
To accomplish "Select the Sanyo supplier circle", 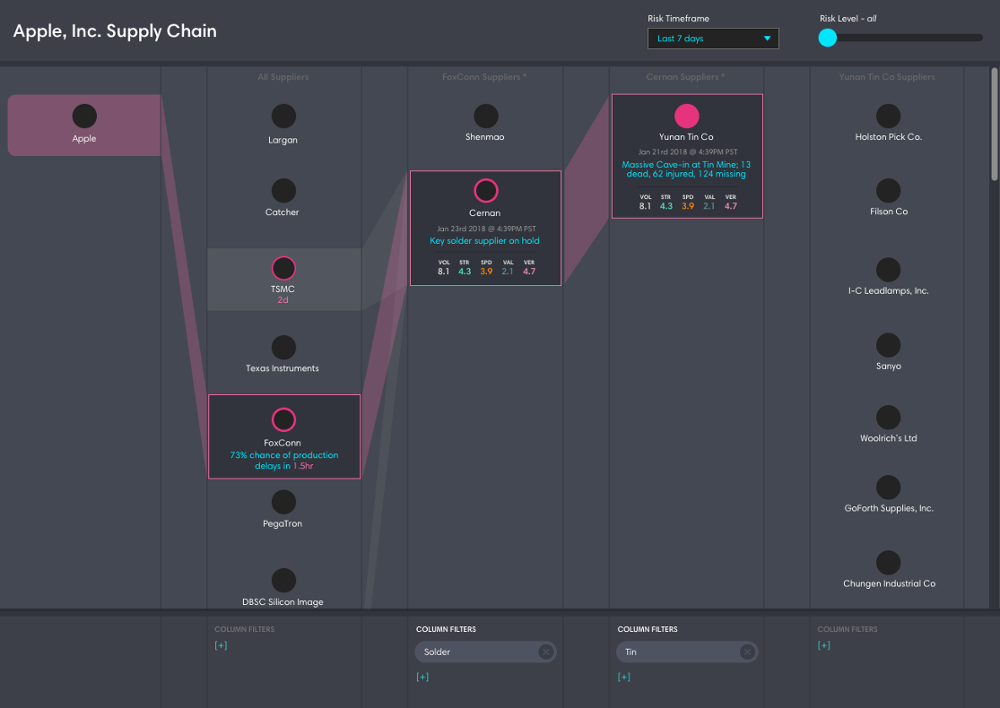I will (888, 345).
